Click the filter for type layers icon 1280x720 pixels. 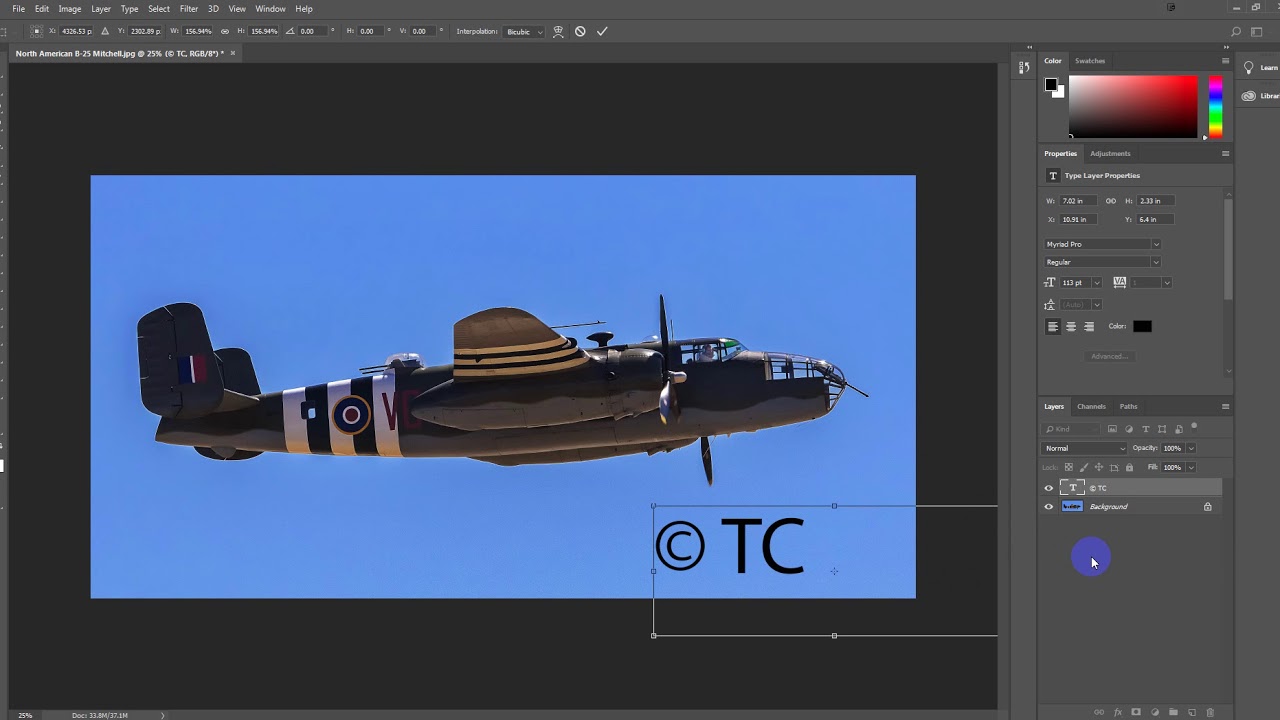pos(1146,429)
